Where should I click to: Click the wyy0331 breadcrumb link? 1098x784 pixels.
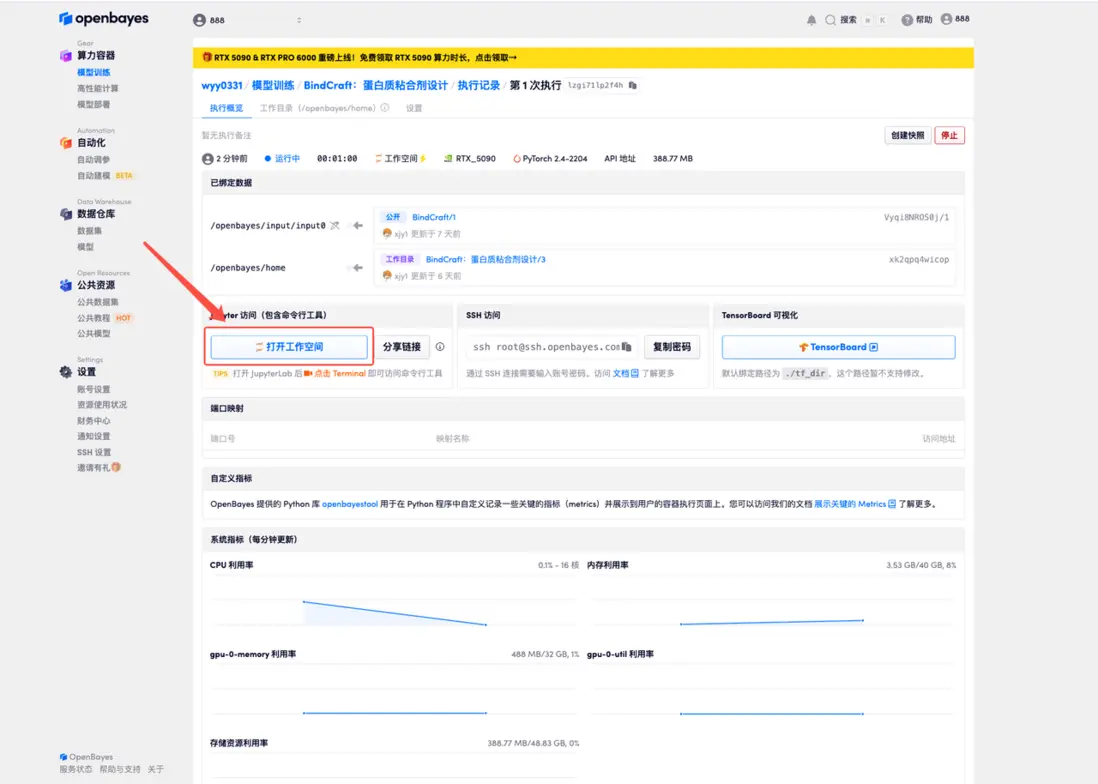click(x=222, y=85)
